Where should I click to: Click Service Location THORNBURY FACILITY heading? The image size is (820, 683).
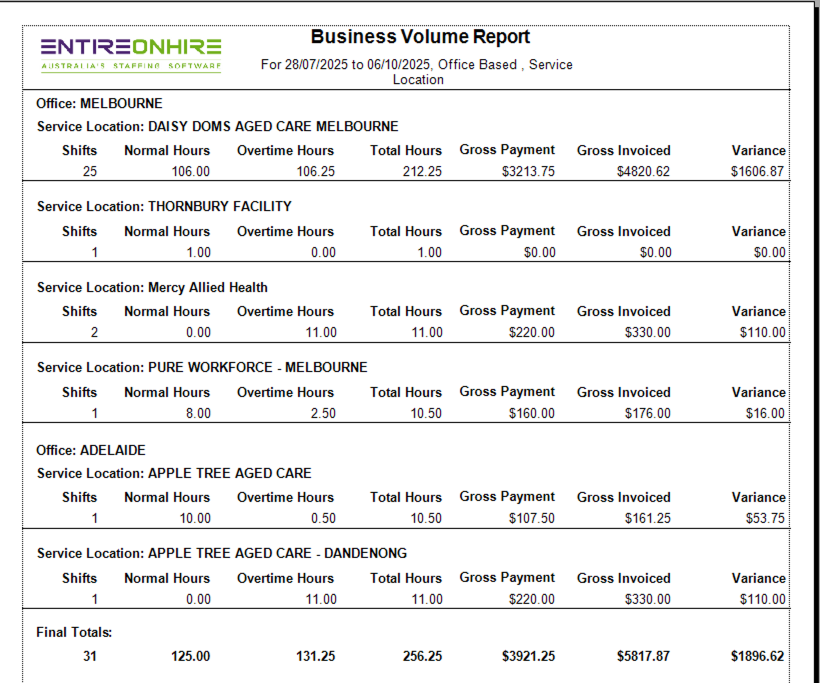164,206
